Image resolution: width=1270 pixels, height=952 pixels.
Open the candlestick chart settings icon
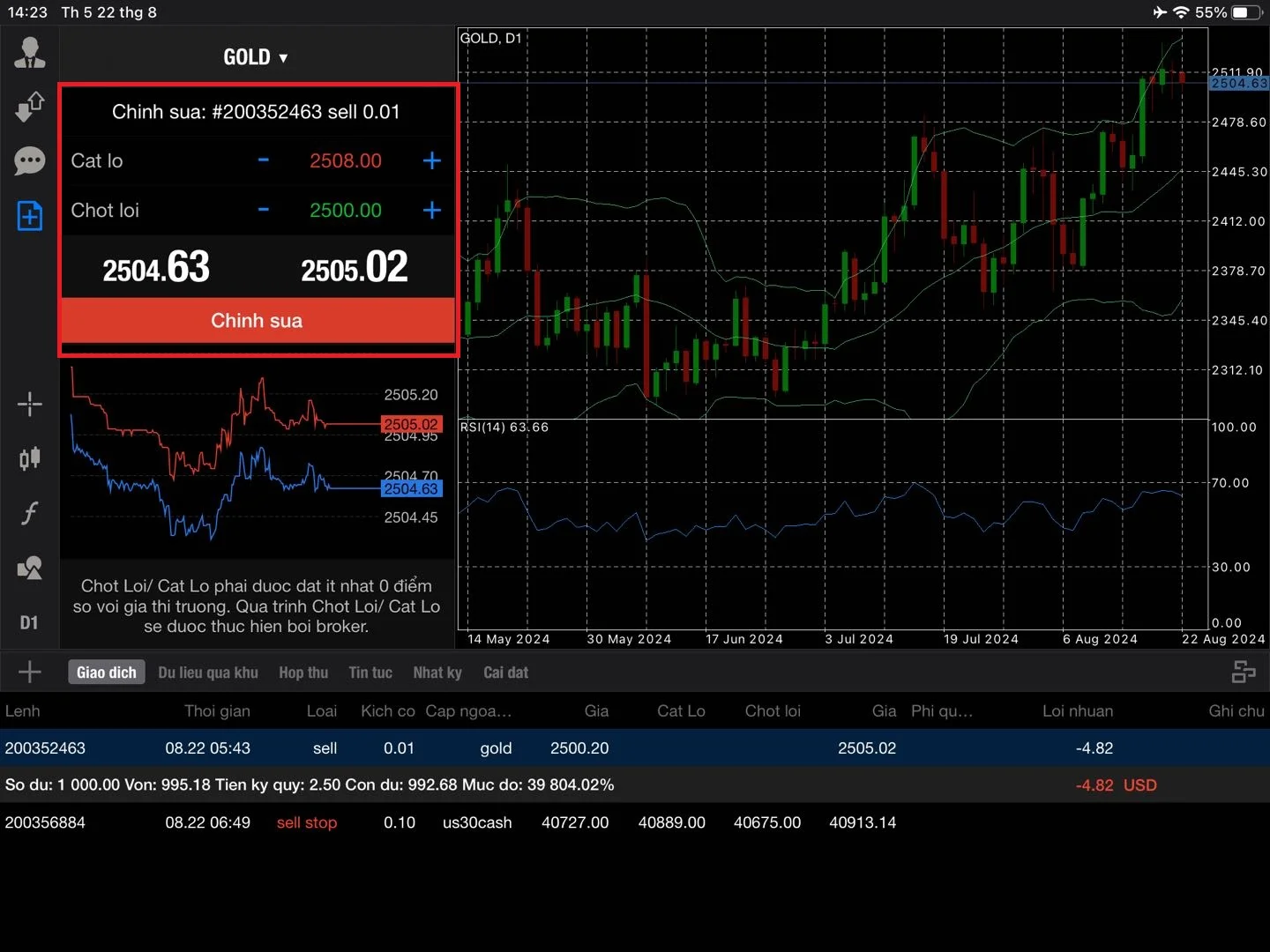[x=30, y=458]
